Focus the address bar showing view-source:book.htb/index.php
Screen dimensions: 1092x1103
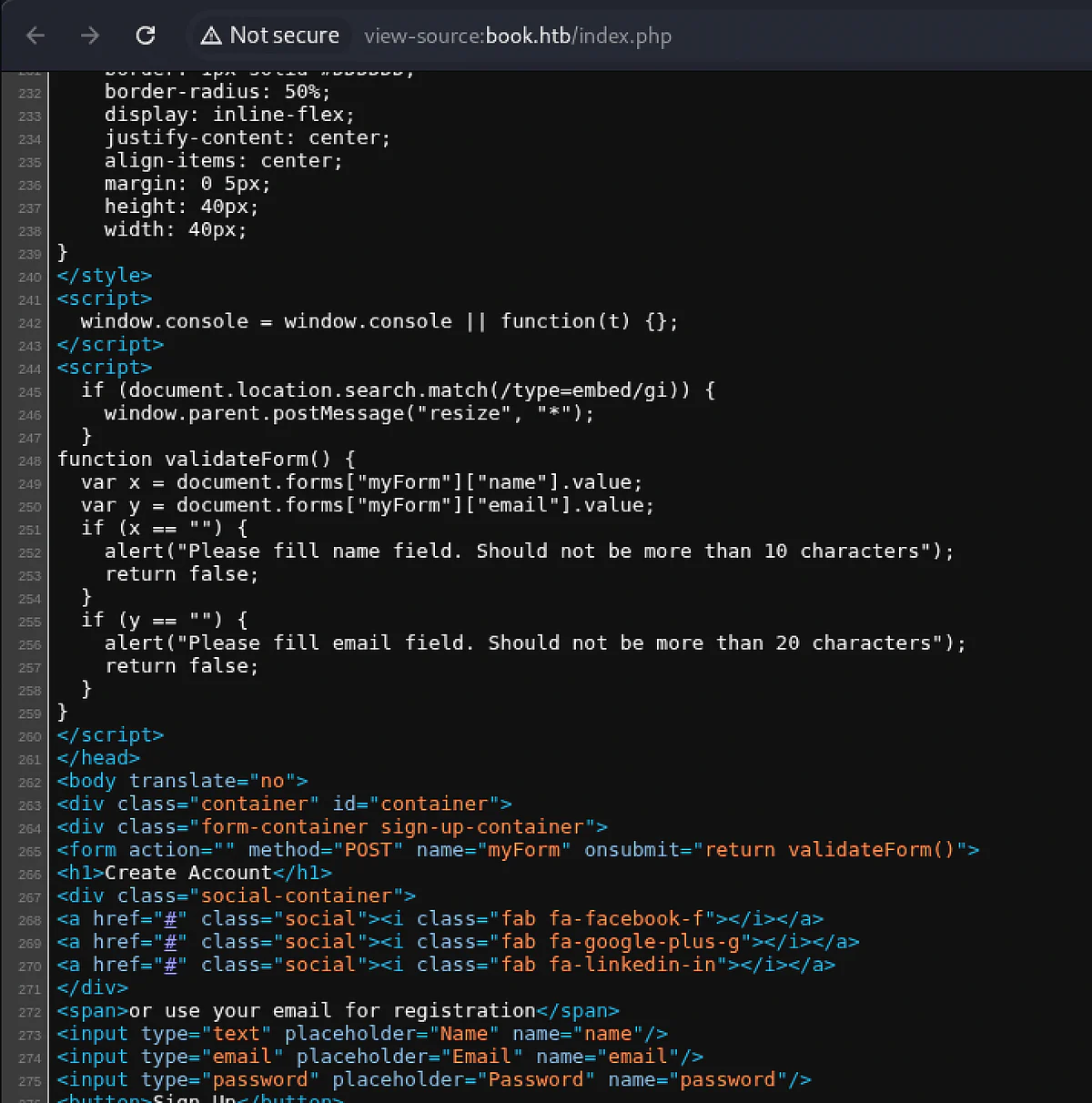click(x=518, y=36)
